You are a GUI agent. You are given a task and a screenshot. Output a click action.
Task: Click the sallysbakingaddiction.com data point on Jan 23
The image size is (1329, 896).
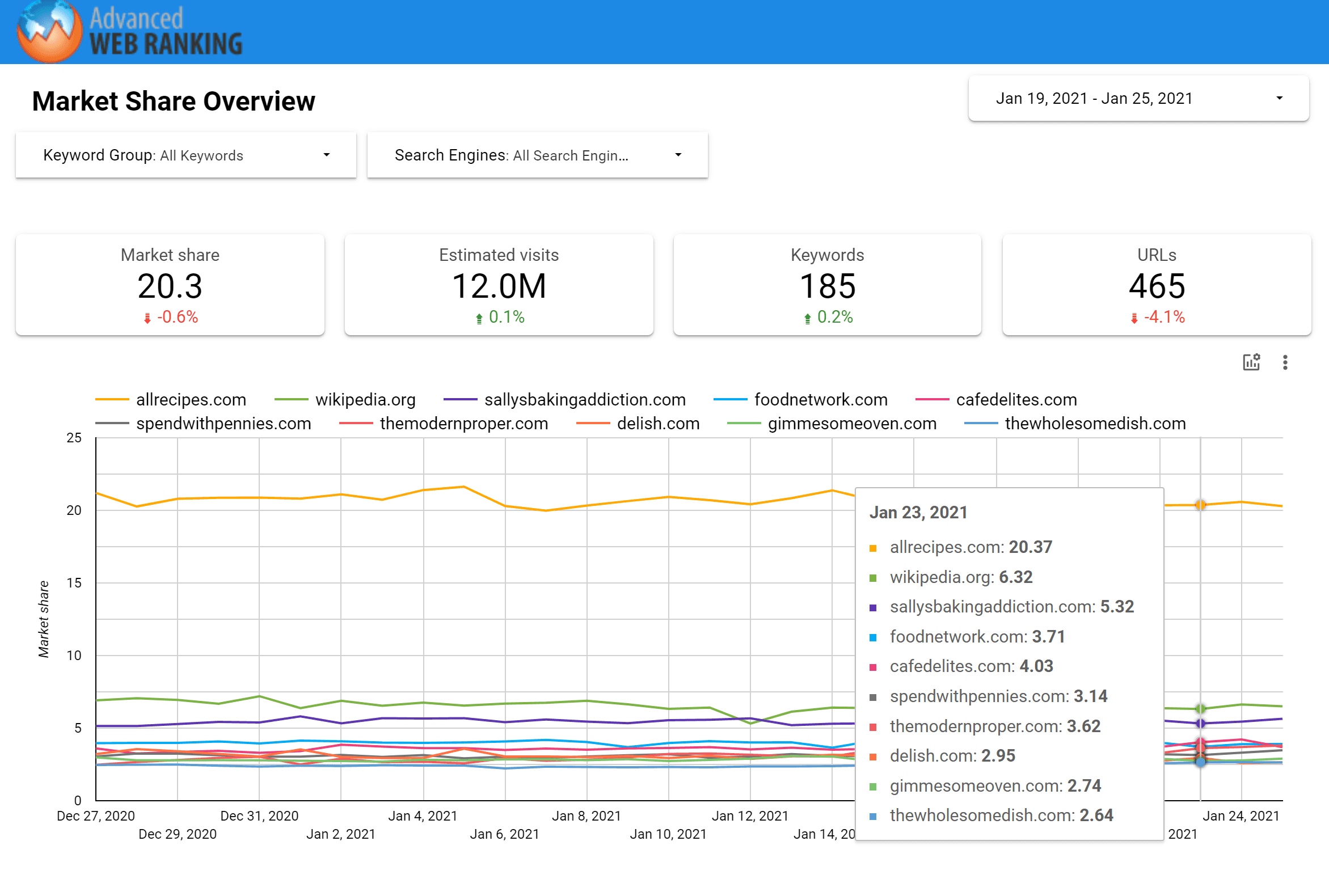pos(1200,724)
